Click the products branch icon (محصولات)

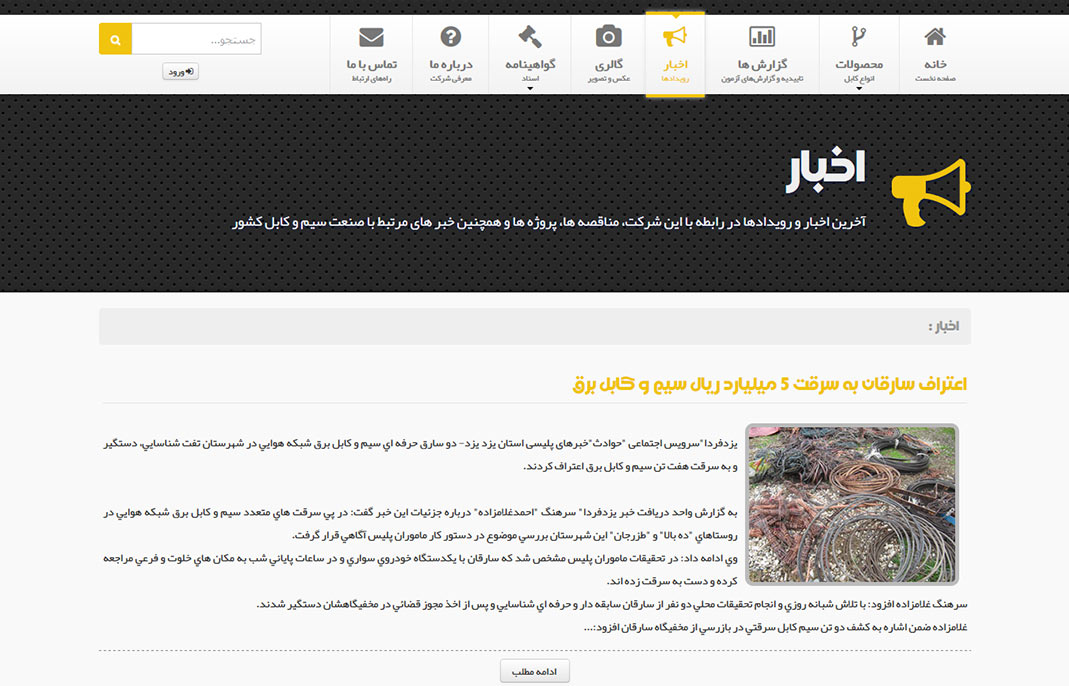(x=858, y=38)
